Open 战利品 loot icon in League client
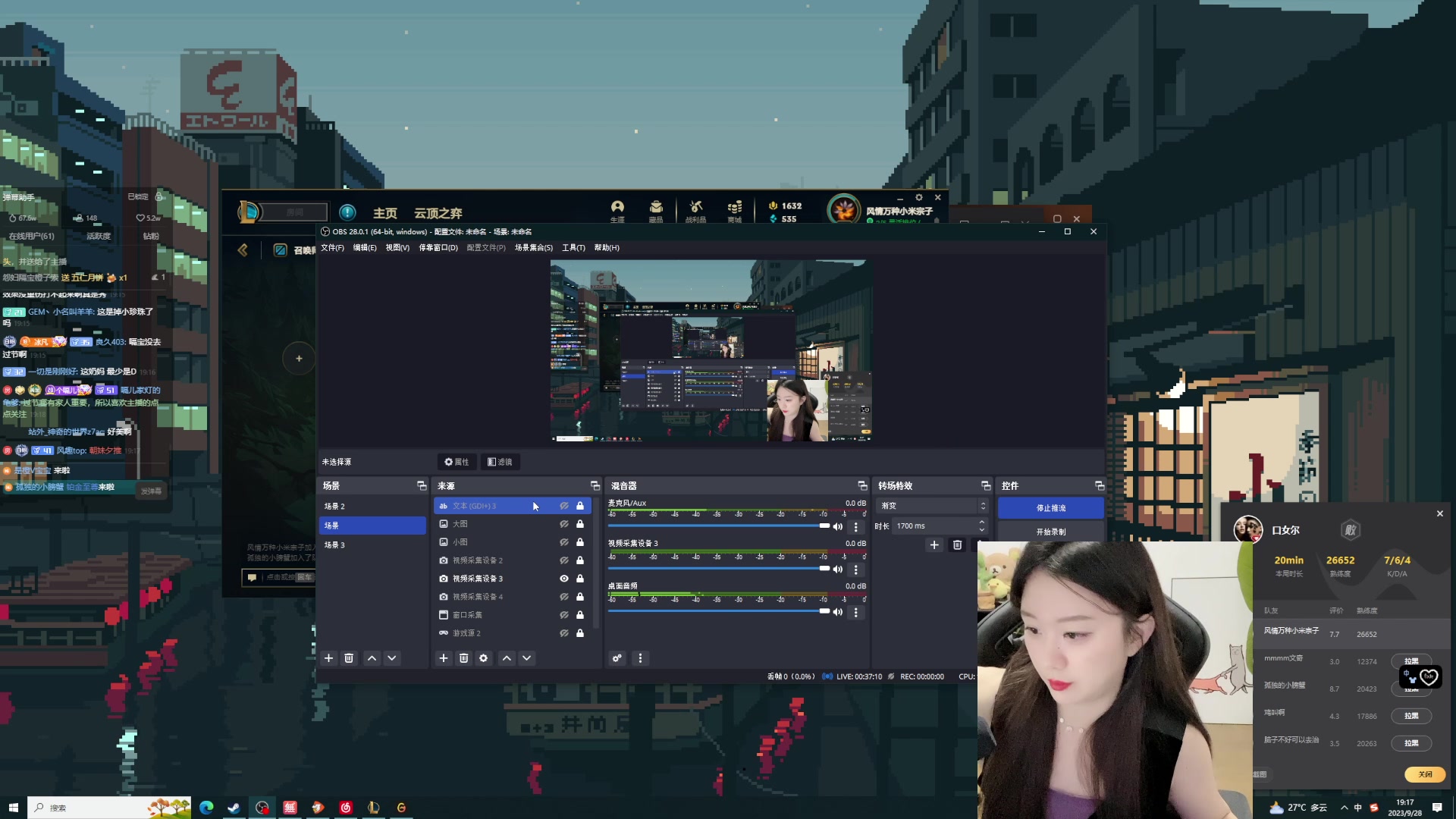Screen dimensions: 1456x819 [695, 210]
